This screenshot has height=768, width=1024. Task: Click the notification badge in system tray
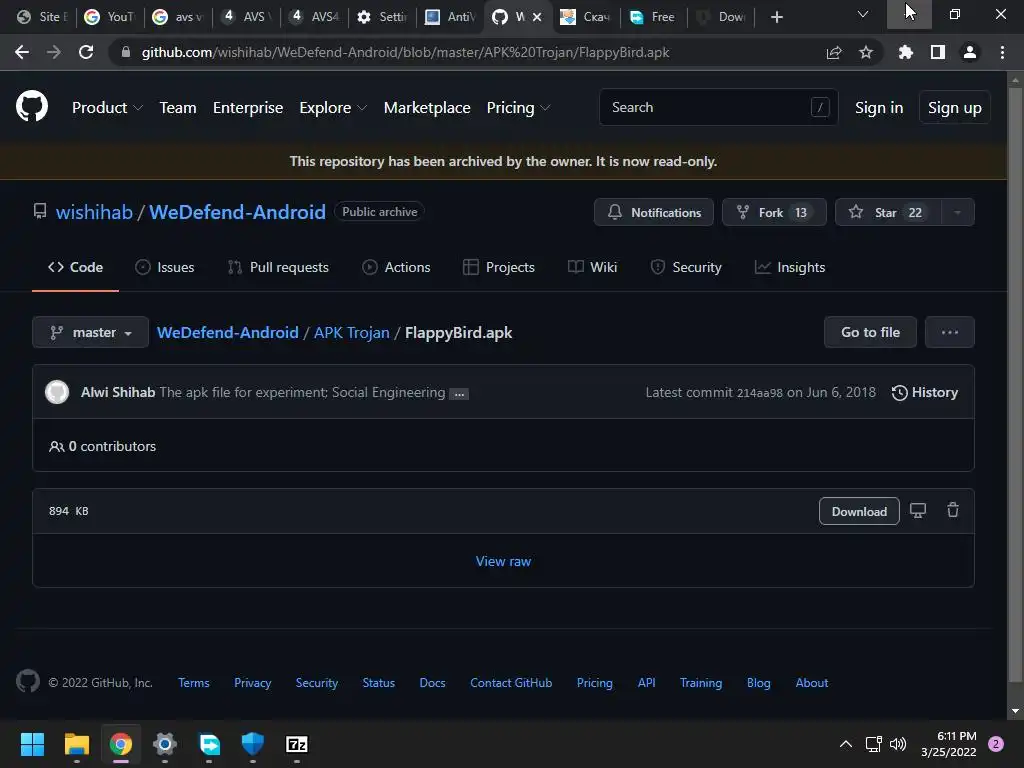(x=996, y=744)
